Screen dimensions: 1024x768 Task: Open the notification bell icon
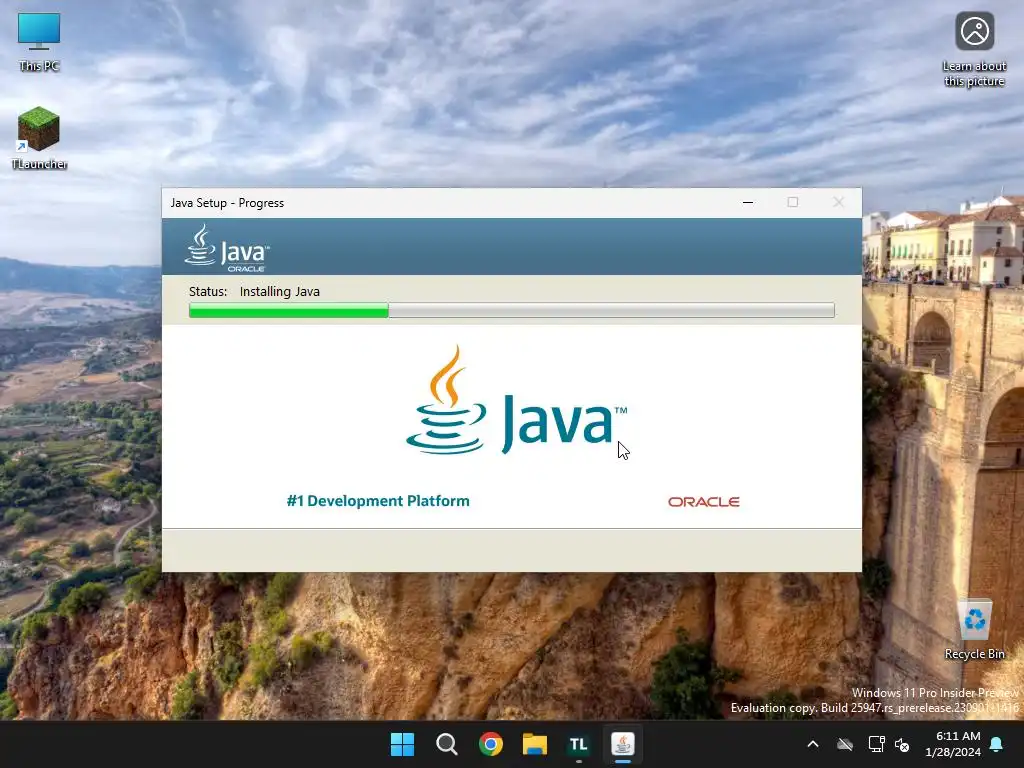[x=997, y=744]
